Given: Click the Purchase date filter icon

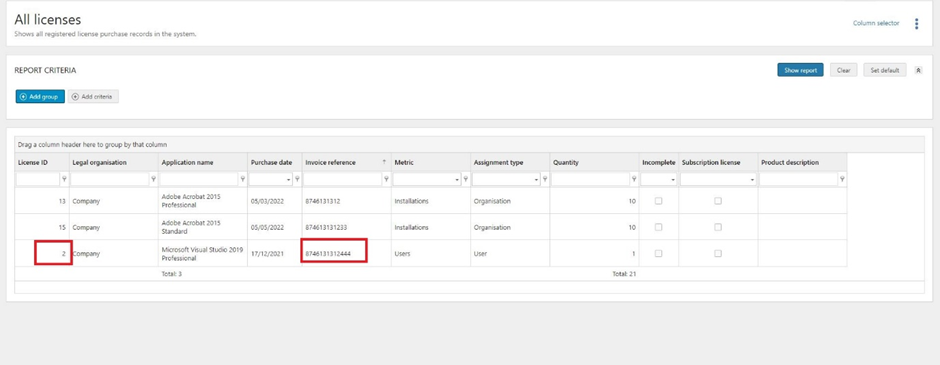Looking at the screenshot, I should coord(298,179).
